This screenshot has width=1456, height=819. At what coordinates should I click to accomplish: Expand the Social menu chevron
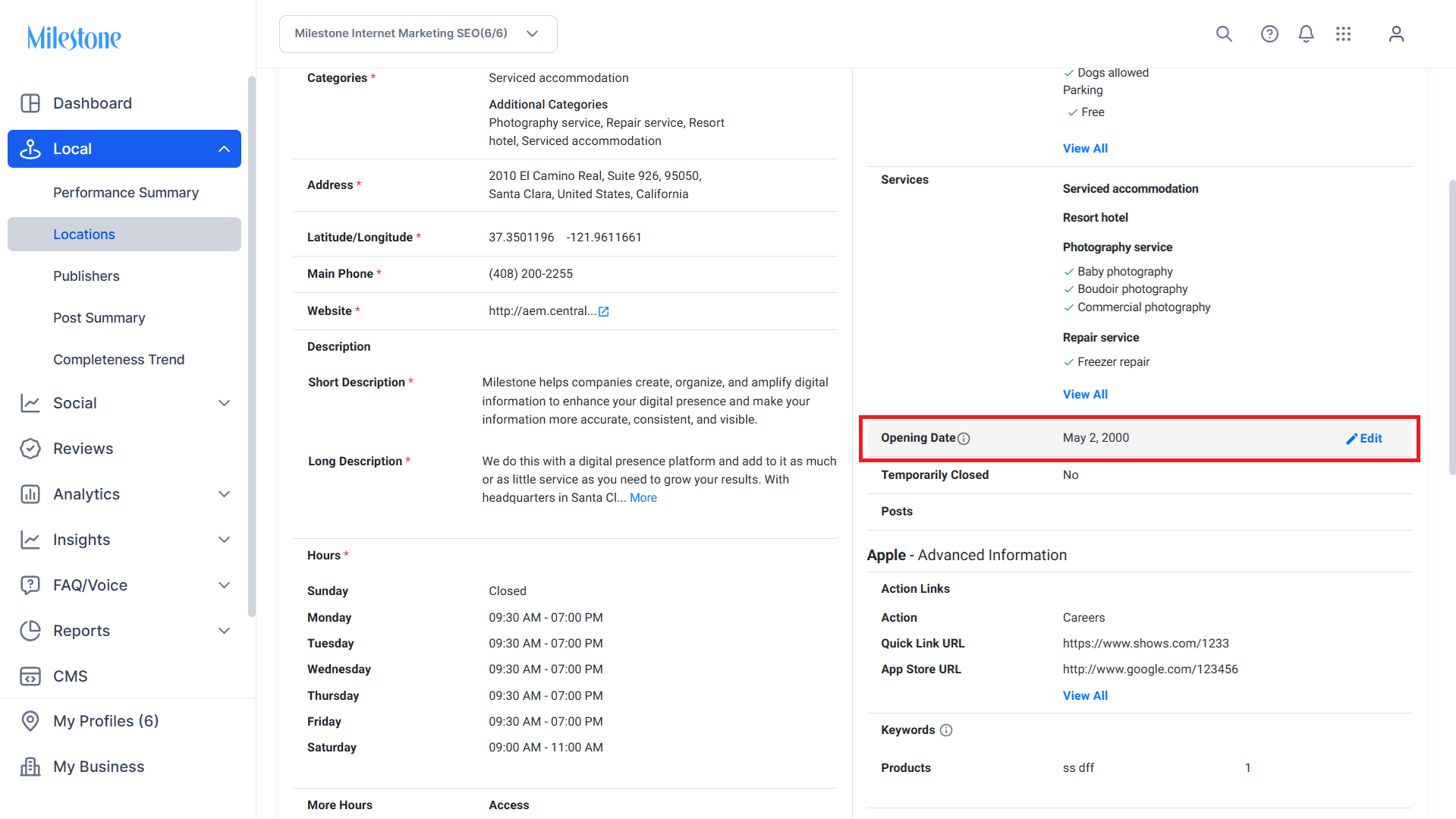tap(224, 403)
